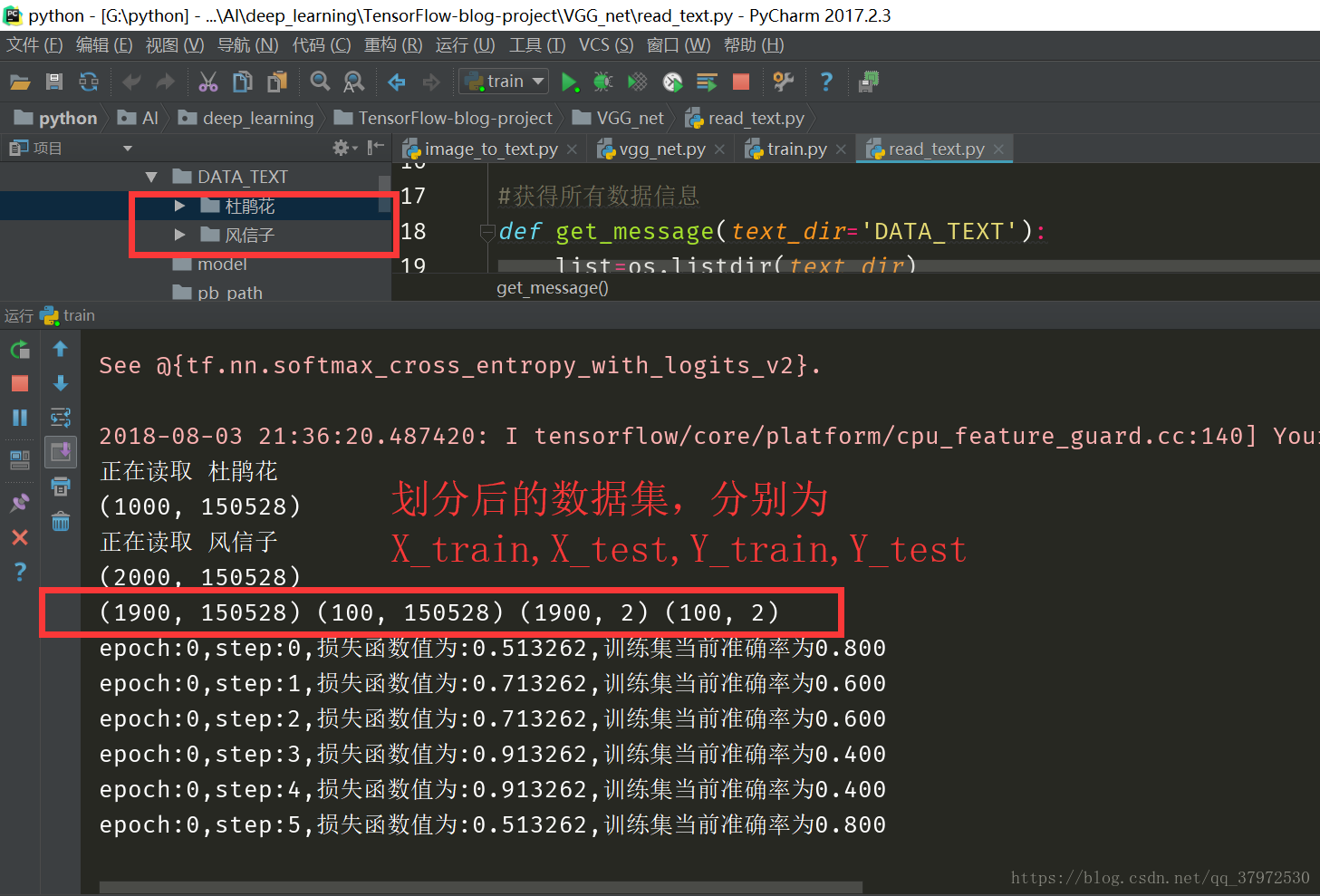Open the VCS (S) menu
Viewport: 1320px width, 896px height.
(606, 45)
